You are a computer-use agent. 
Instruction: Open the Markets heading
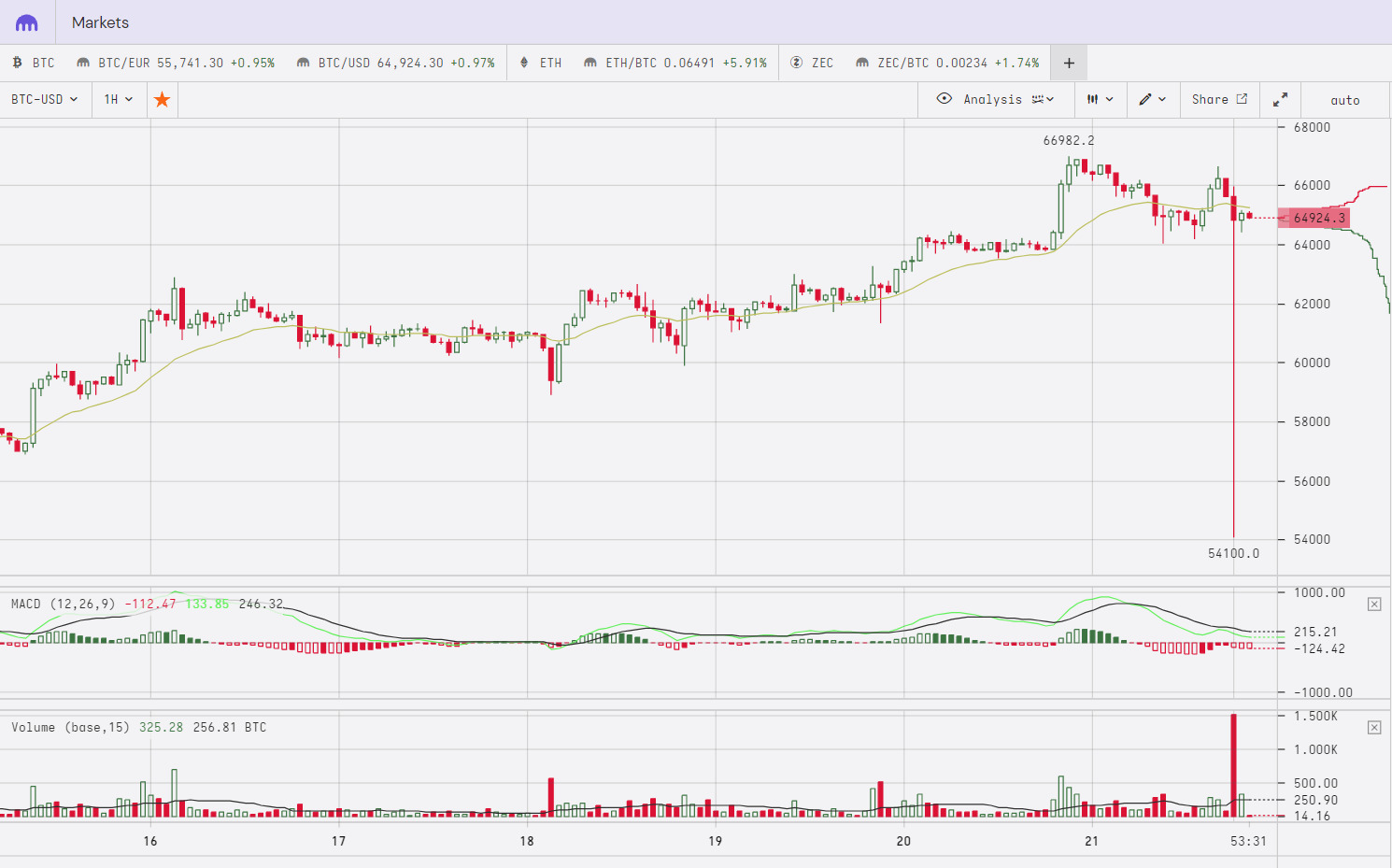pyautogui.click(x=100, y=22)
